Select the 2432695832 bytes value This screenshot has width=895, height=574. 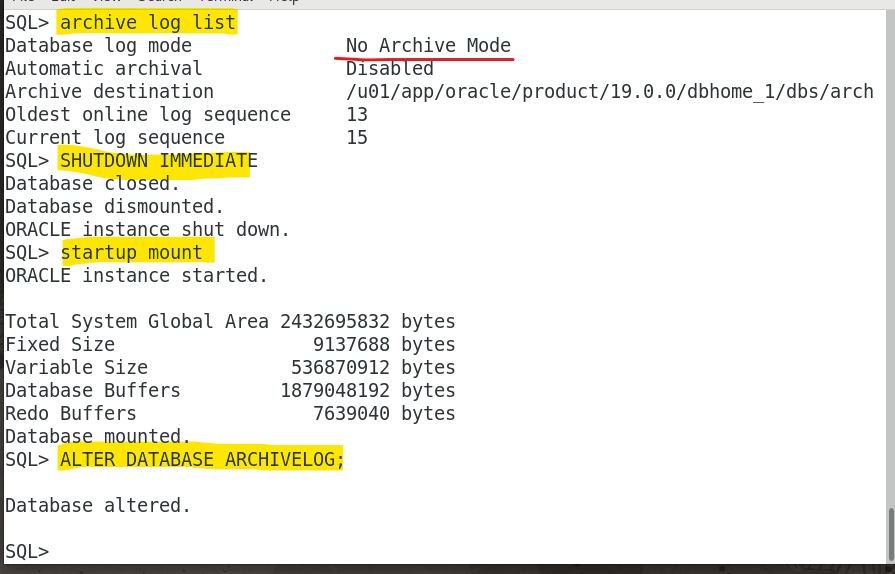[368, 321]
